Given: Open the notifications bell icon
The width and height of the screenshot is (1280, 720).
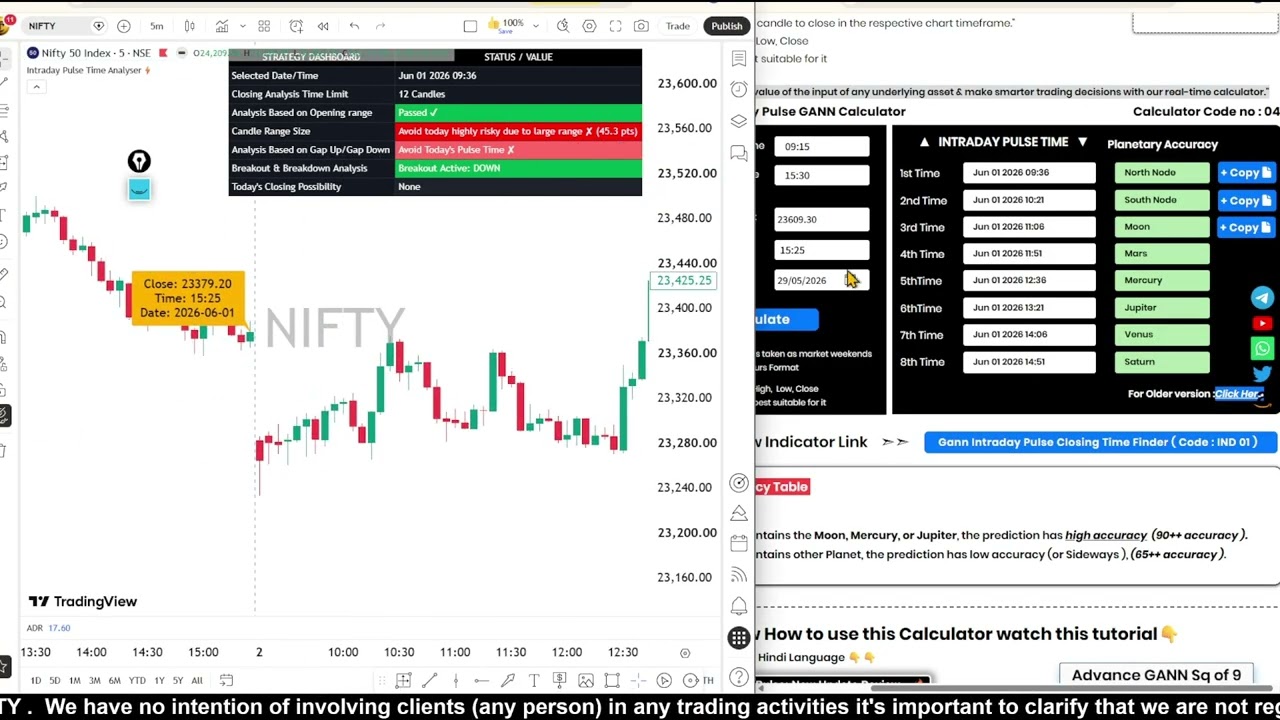Looking at the screenshot, I should tap(738, 606).
